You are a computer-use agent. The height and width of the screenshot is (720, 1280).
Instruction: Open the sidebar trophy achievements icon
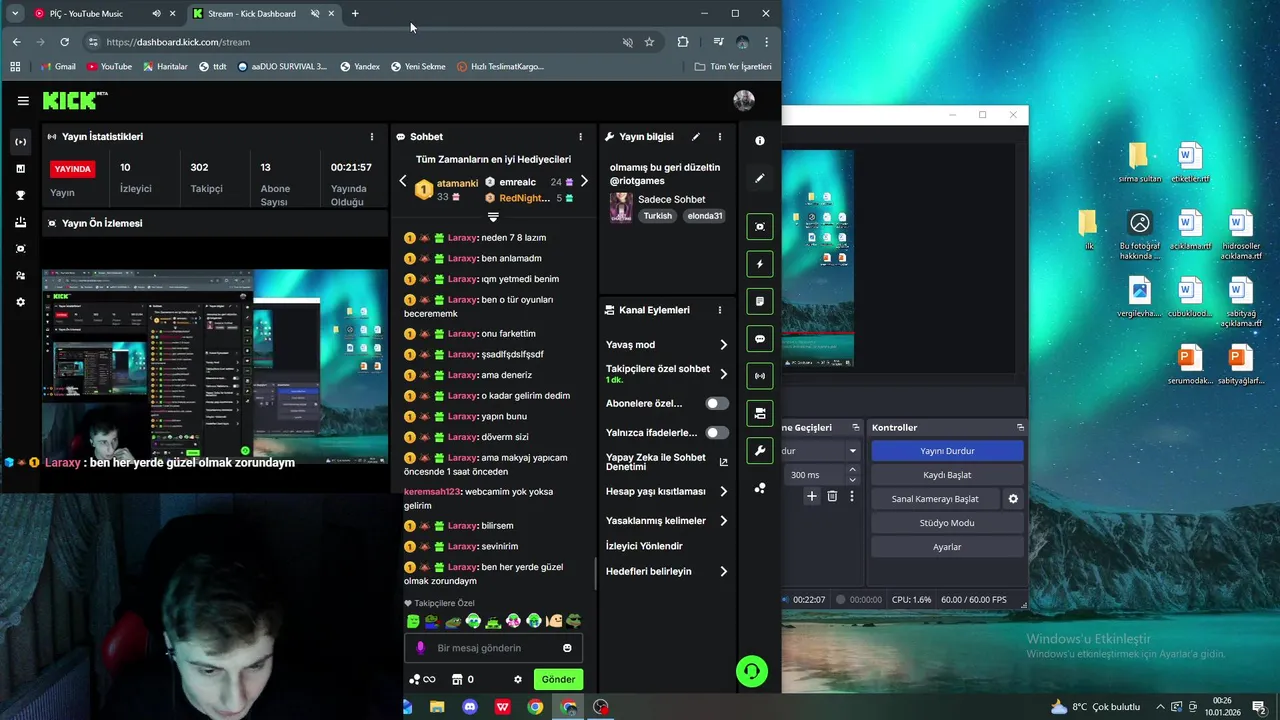point(20,195)
